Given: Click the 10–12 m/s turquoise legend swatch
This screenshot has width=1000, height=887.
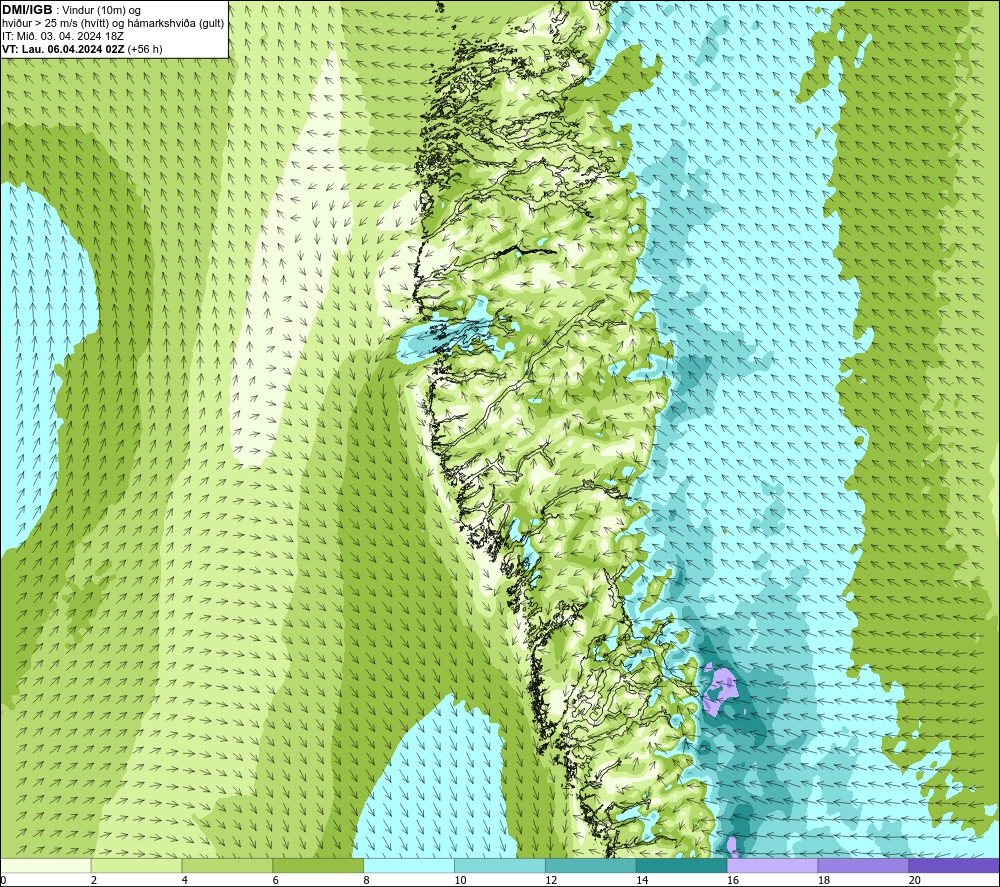Looking at the screenshot, I should click(x=500, y=865).
